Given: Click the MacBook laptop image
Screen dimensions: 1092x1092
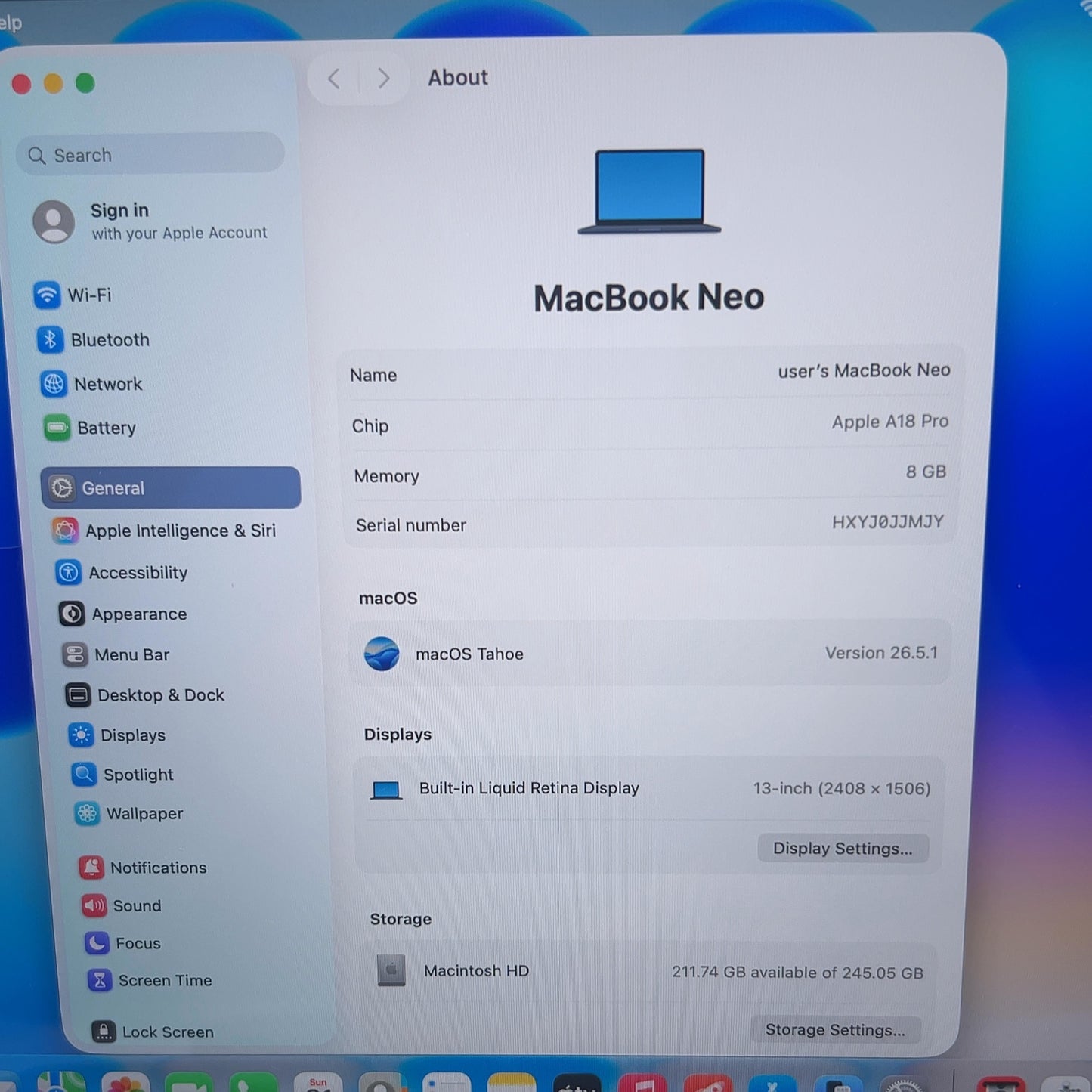Looking at the screenshot, I should click(x=649, y=193).
